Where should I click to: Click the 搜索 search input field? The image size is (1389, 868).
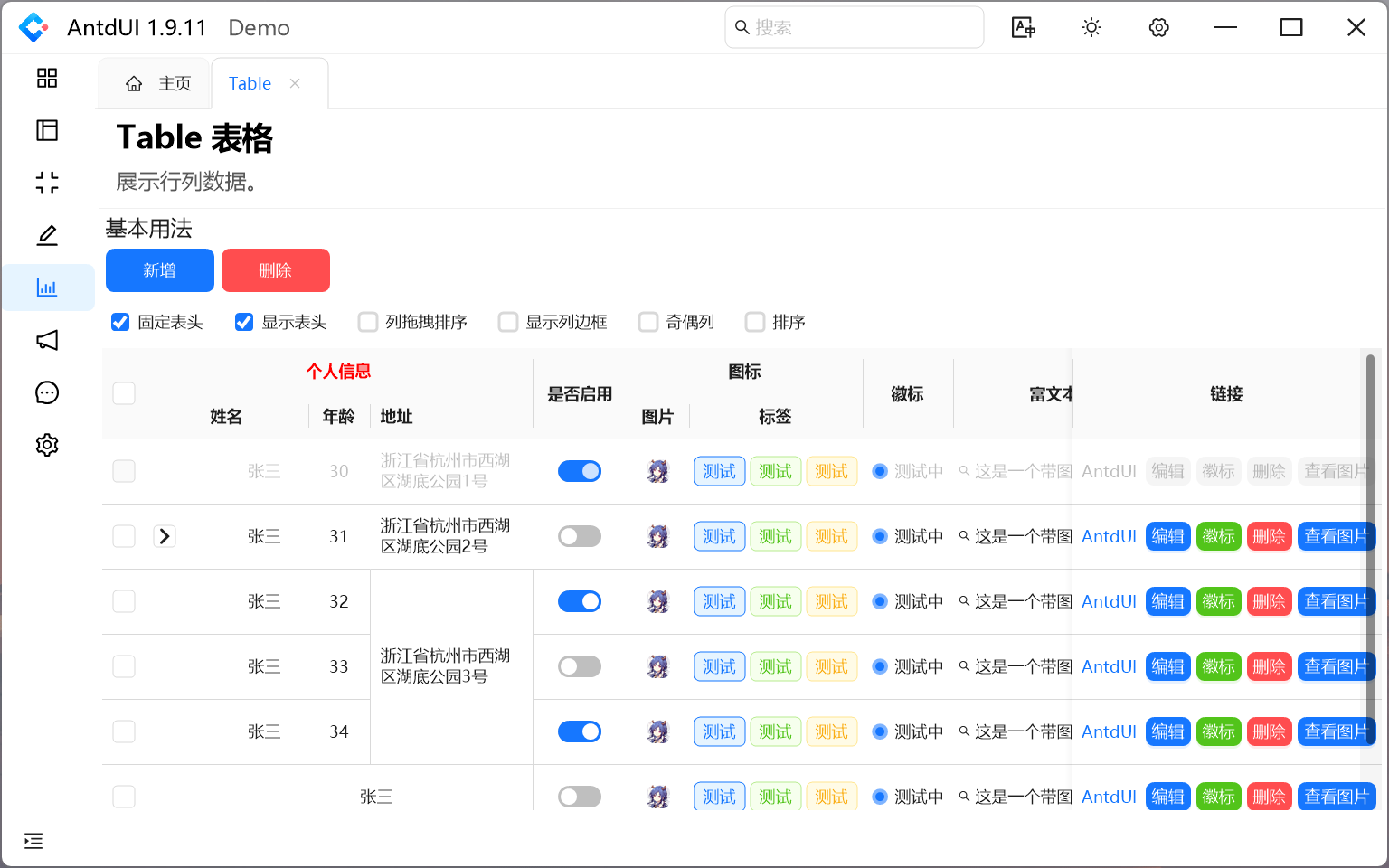point(855,28)
